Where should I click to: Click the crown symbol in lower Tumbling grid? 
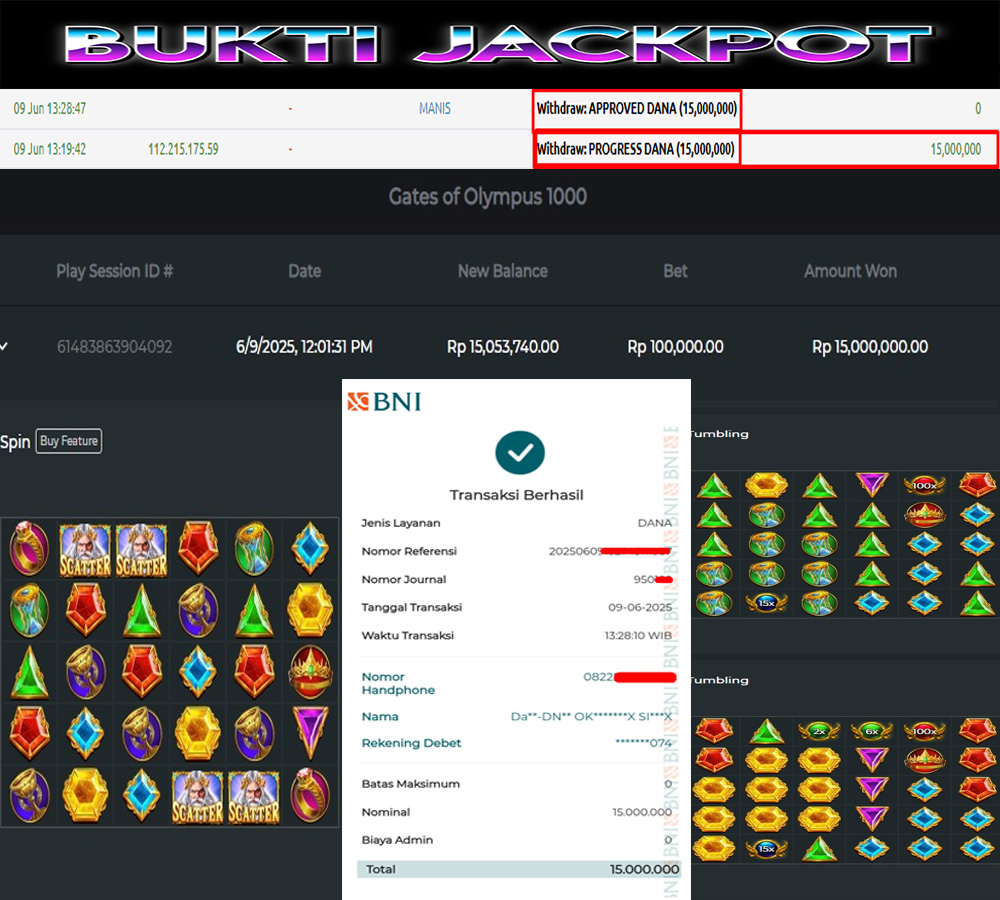[x=924, y=760]
